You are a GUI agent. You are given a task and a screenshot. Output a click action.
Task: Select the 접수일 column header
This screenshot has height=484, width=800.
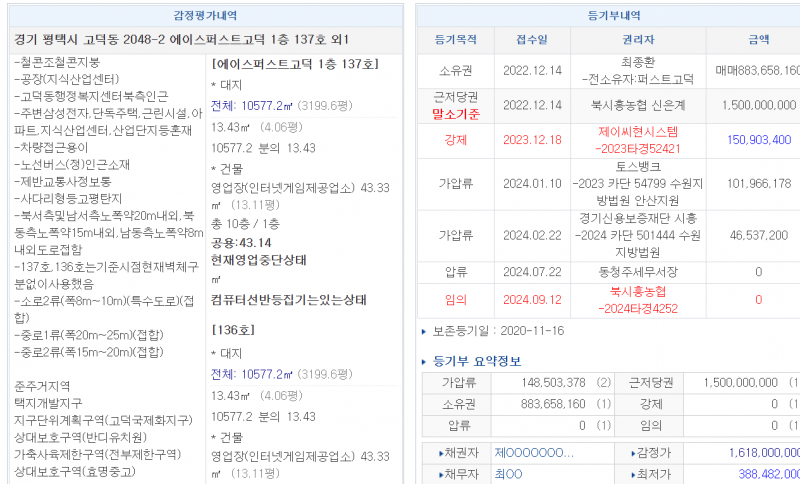click(532, 40)
